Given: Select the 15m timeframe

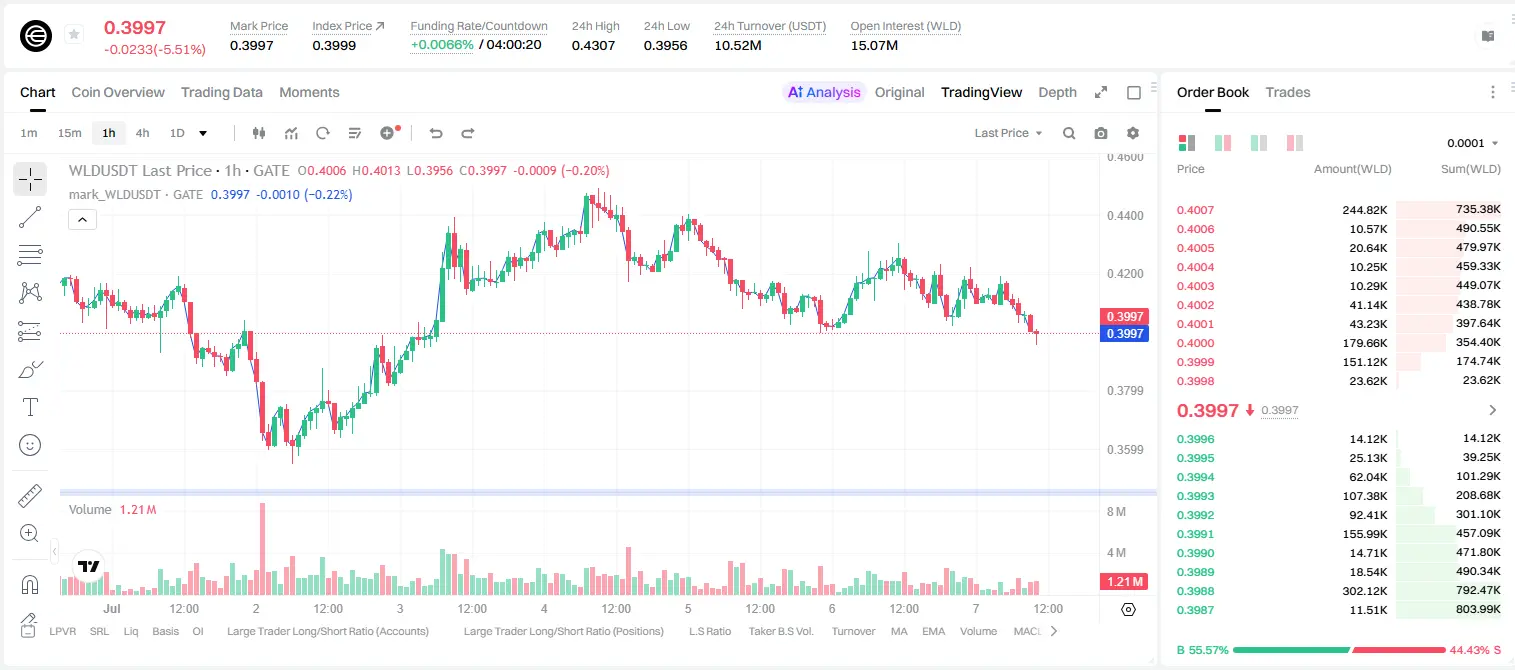Looking at the screenshot, I should point(69,133).
